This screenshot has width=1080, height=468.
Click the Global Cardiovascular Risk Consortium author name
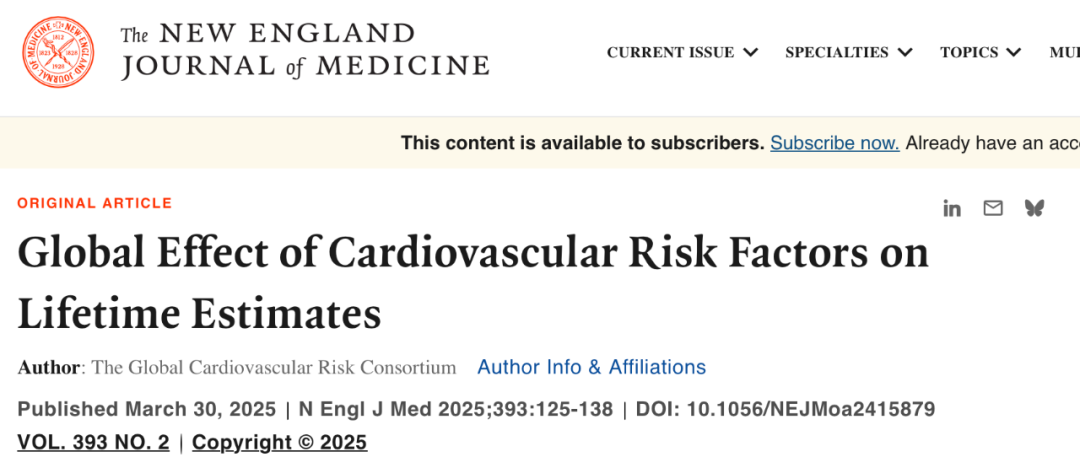click(274, 367)
